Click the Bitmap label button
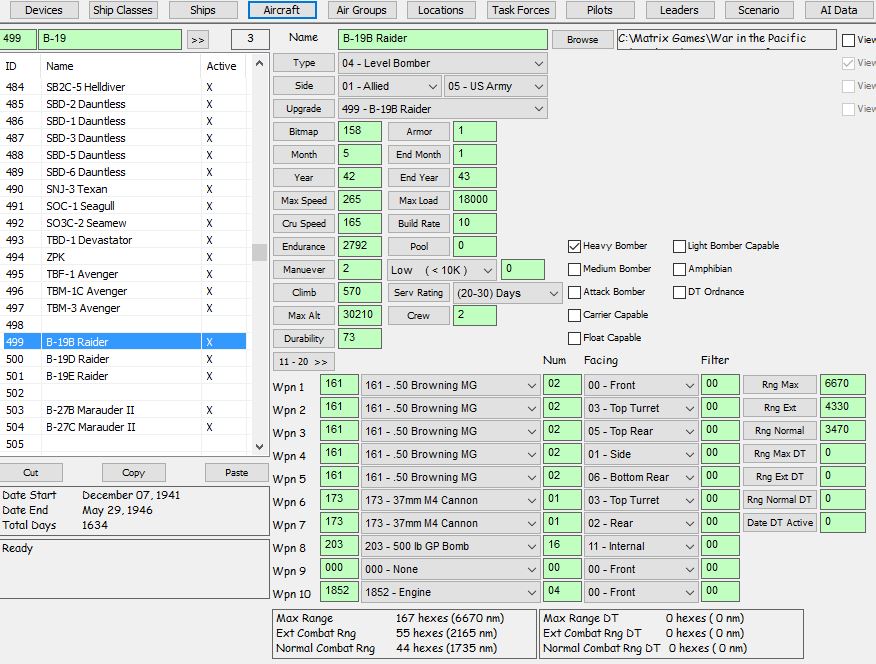This screenshot has width=876, height=664. [x=304, y=132]
